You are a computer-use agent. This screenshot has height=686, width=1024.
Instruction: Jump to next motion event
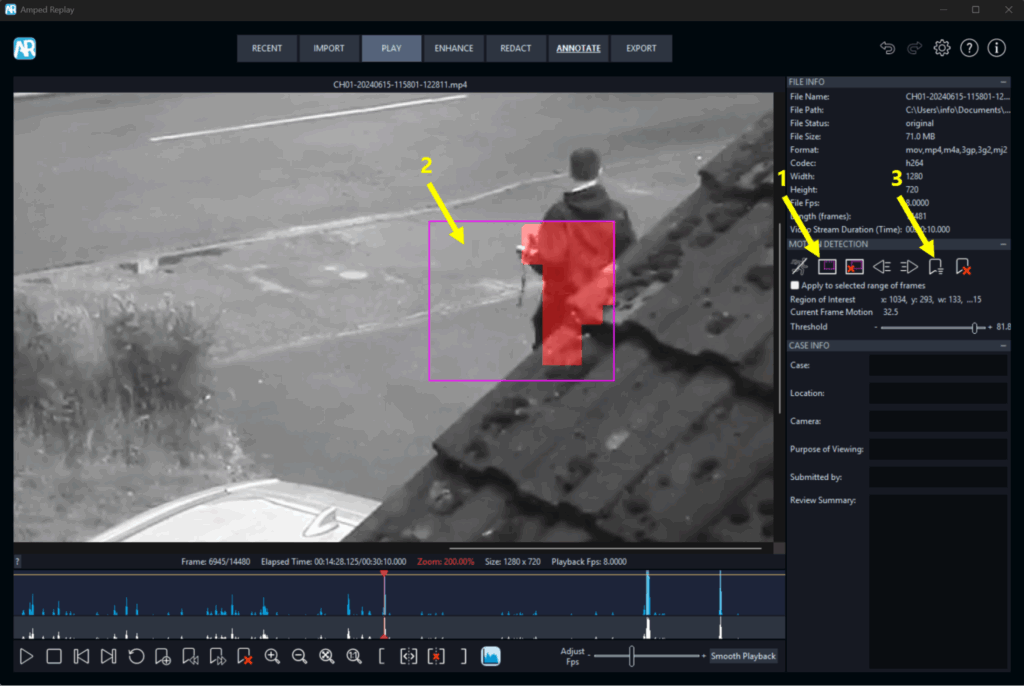pyautogui.click(x=909, y=266)
